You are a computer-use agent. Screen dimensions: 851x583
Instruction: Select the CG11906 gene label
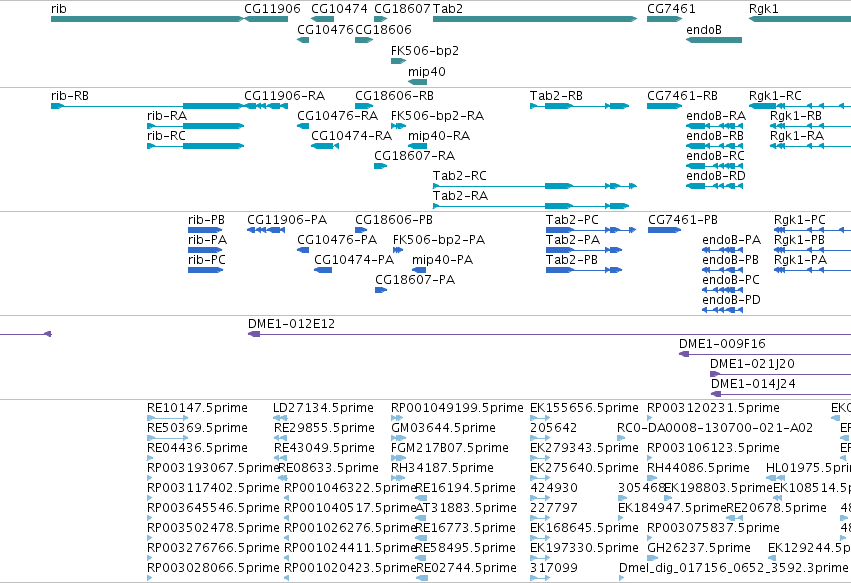pyautogui.click(x=272, y=9)
